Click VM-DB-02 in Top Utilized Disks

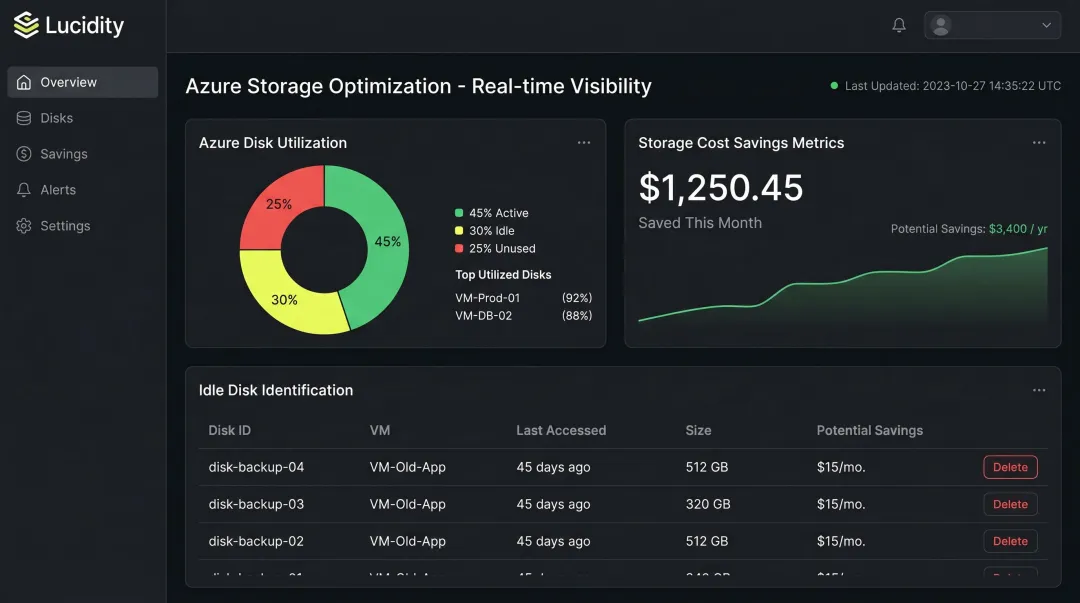click(x=484, y=316)
